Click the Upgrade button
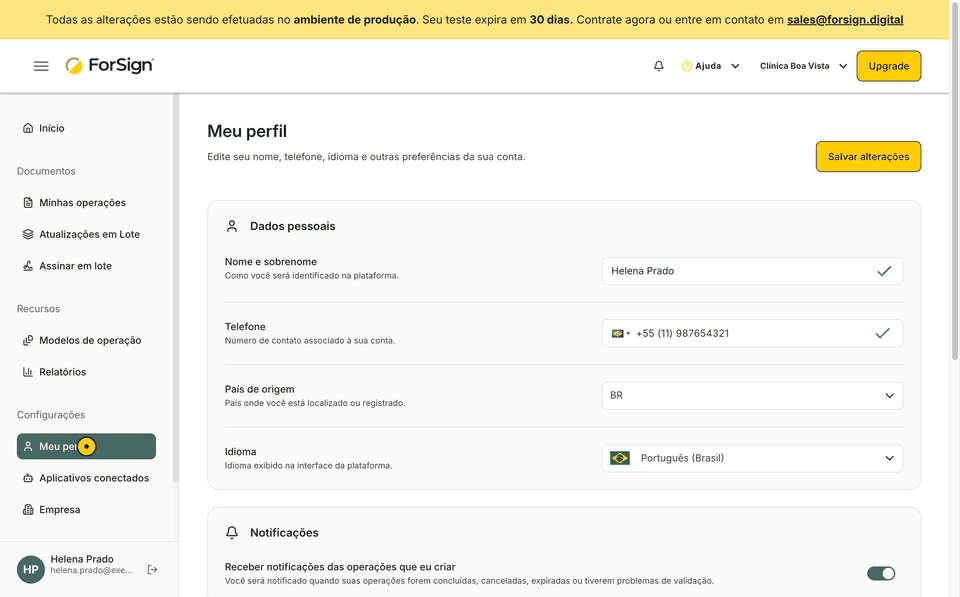Image resolution: width=960 pixels, height=597 pixels. (x=888, y=66)
